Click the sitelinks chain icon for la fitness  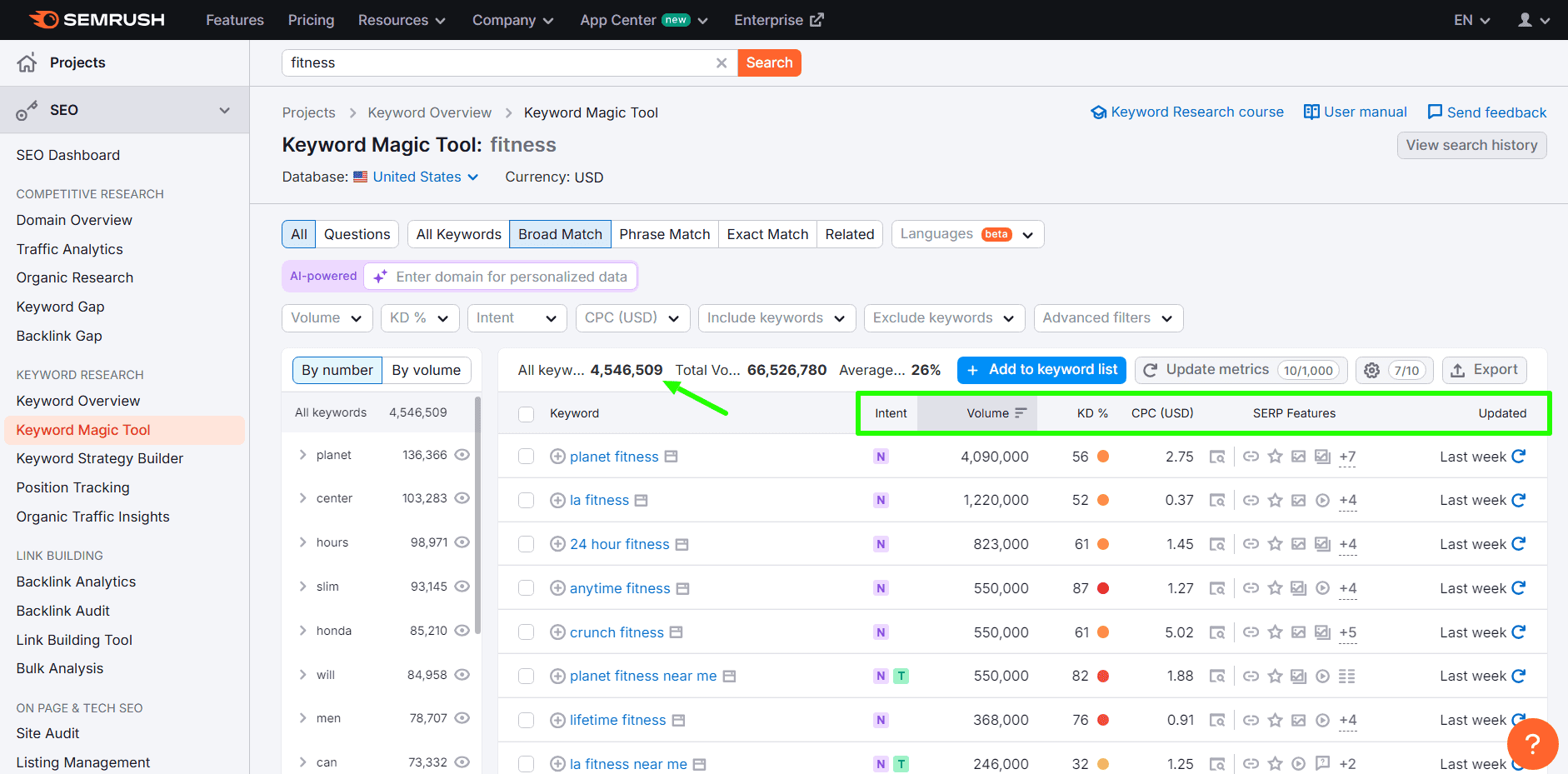(x=1251, y=500)
